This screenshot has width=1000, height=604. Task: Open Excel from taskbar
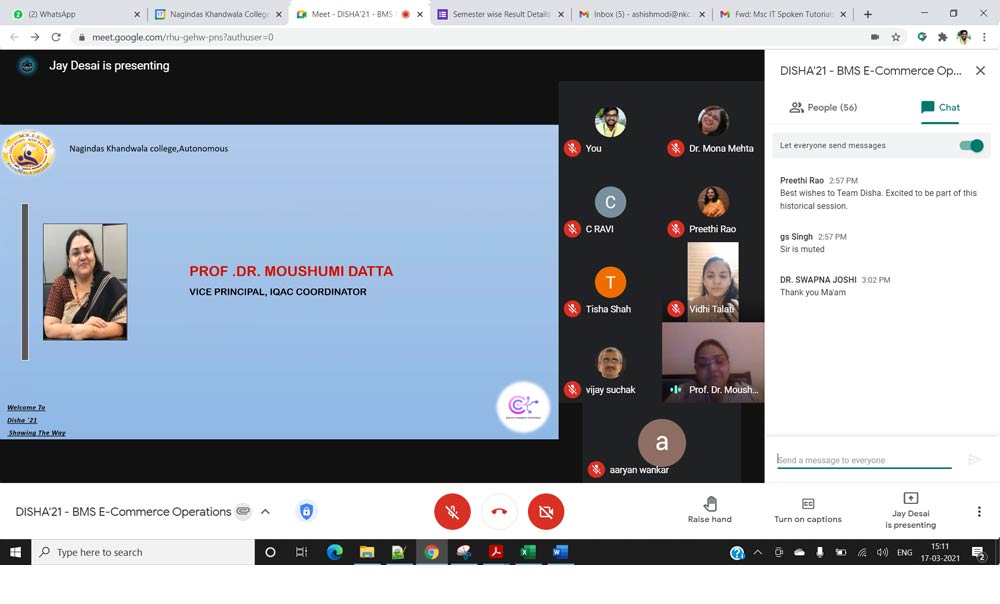tap(528, 552)
